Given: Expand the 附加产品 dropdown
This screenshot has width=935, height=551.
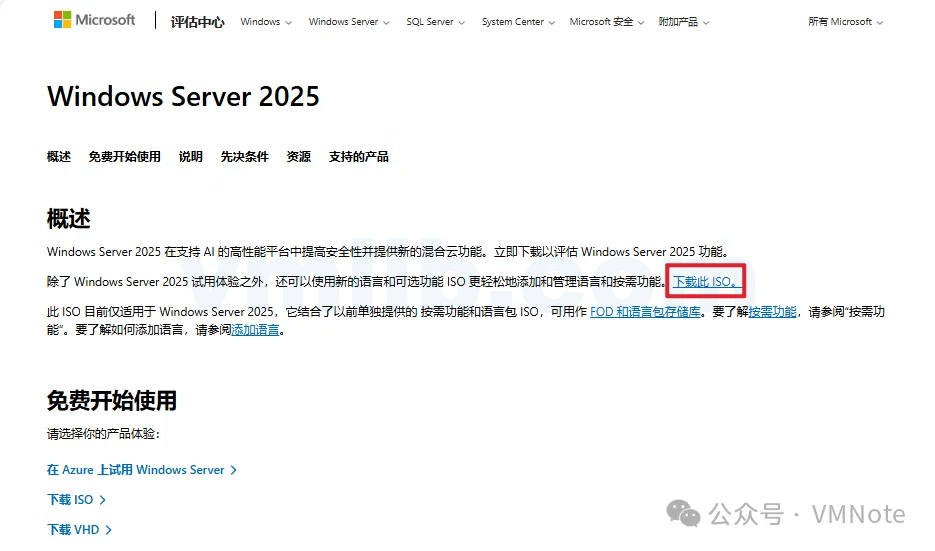Looking at the screenshot, I should coord(684,22).
